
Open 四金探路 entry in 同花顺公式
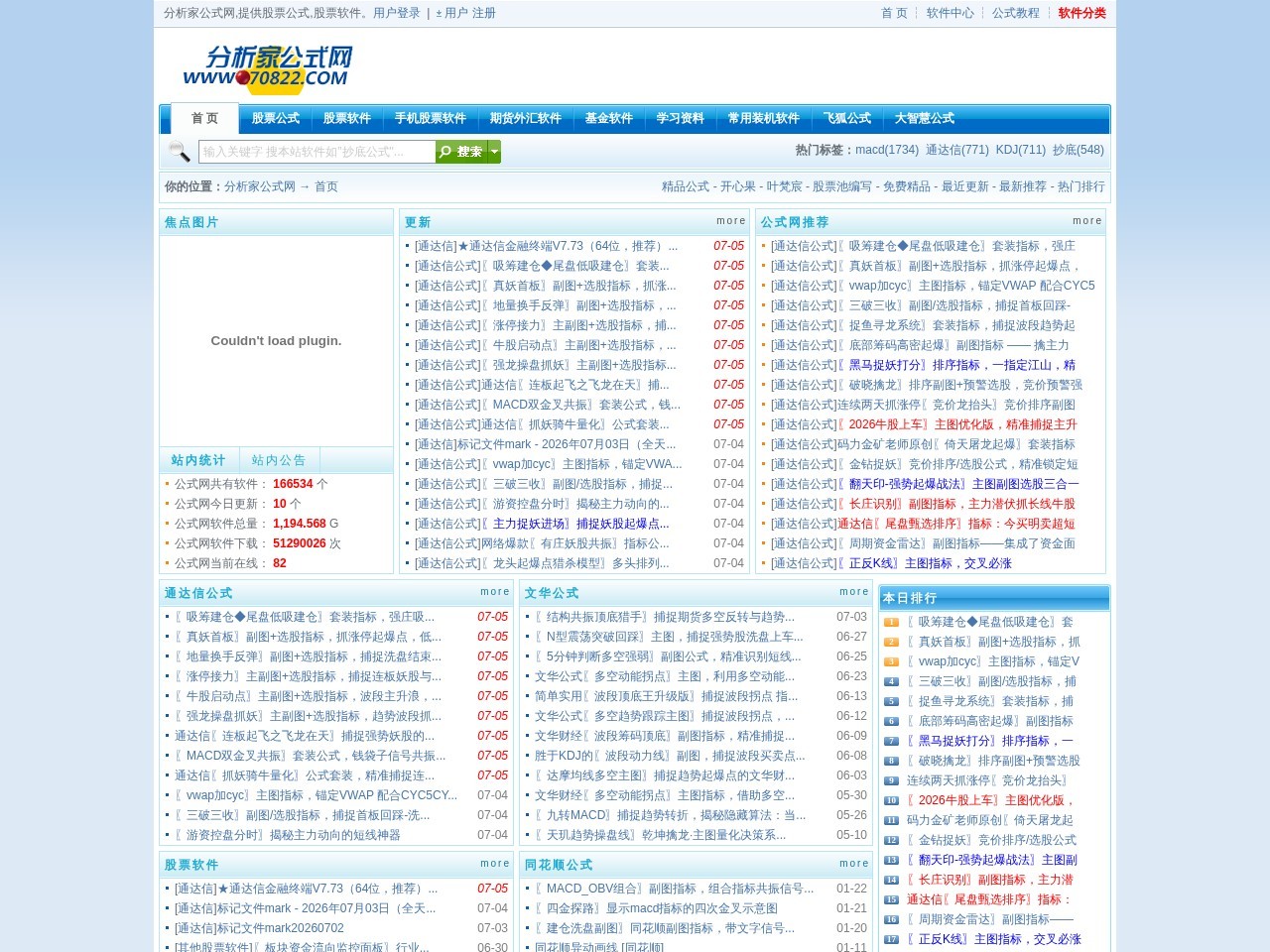[656, 908]
